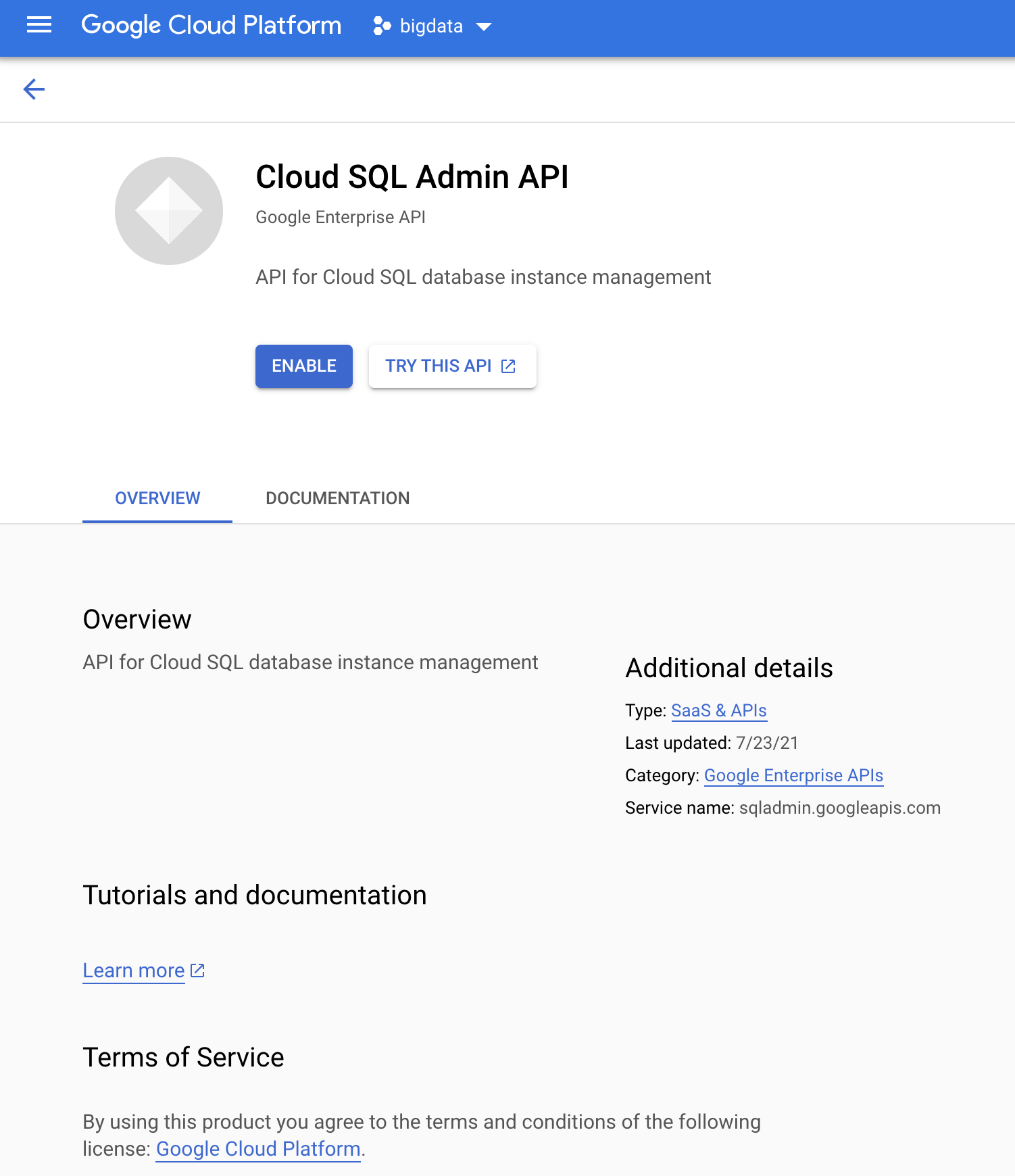Open the bigdata project selector dropdown

pyautogui.click(x=432, y=26)
